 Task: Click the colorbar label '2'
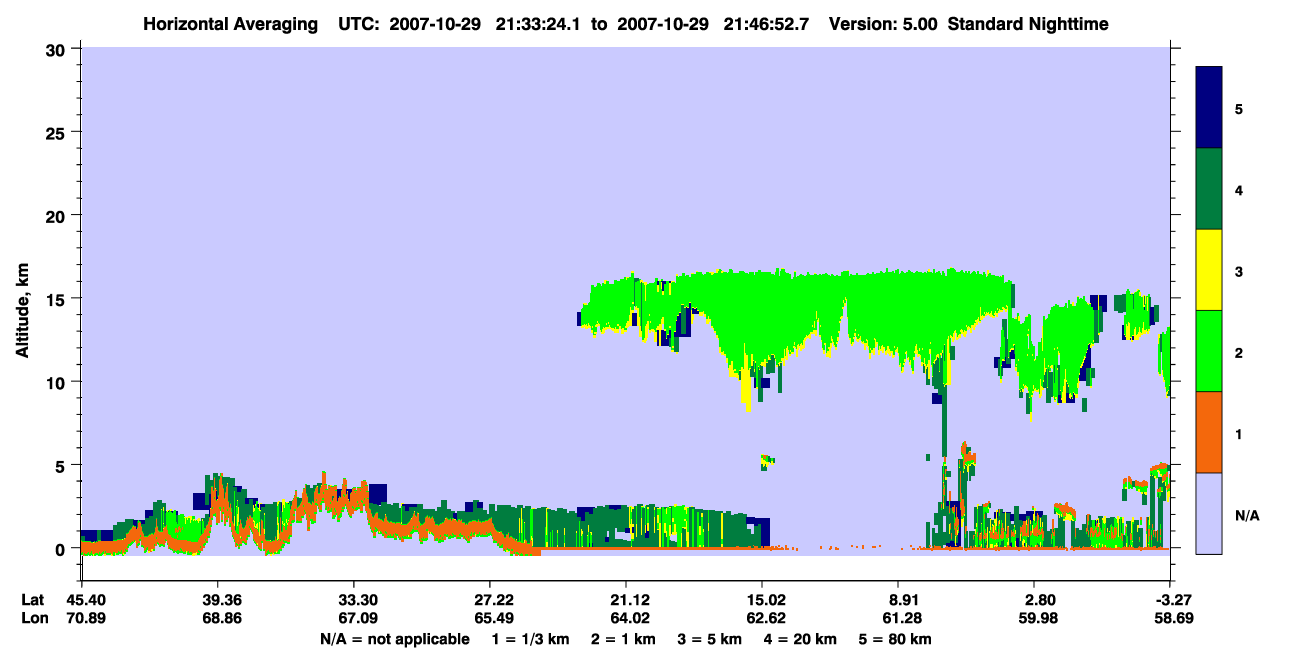(x=1239, y=352)
